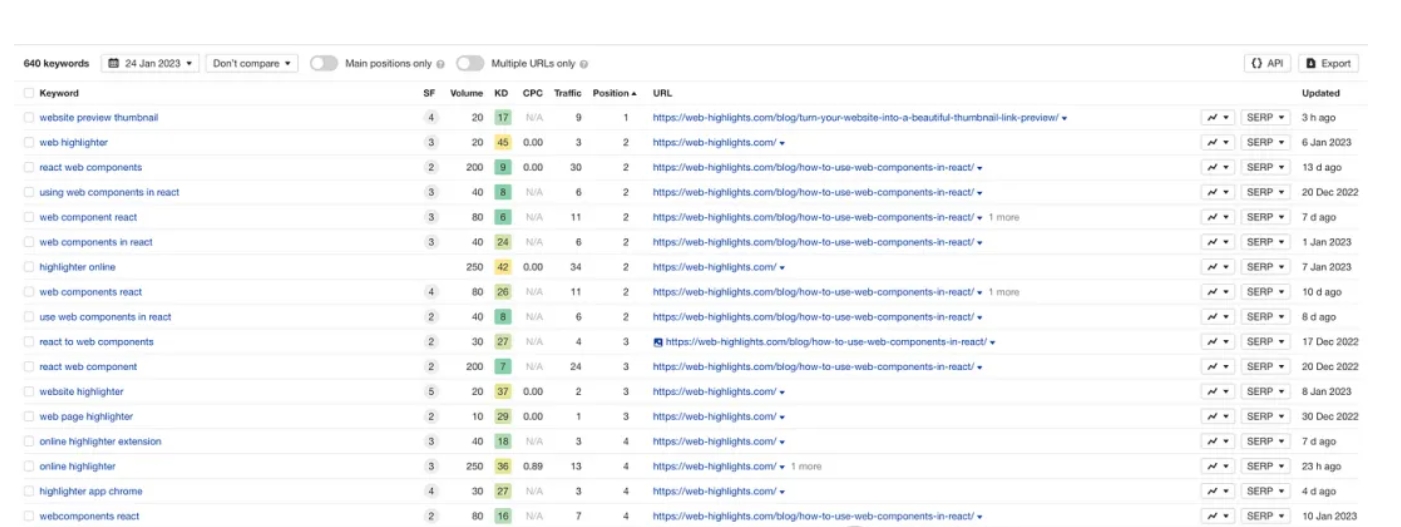The width and height of the screenshot is (1401, 527).
Task: Click KD 45 badge in web highlighter row
Action: pos(503,142)
